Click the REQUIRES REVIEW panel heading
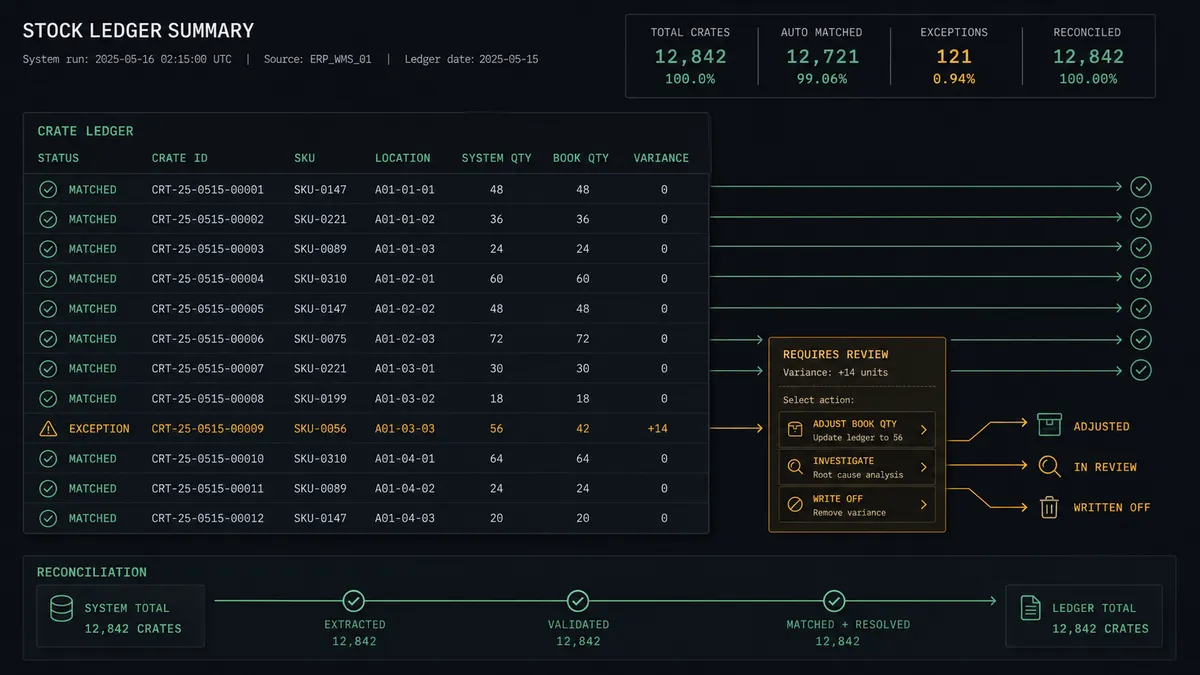This screenshot has width=1200, height=675. tap(835, 354)
